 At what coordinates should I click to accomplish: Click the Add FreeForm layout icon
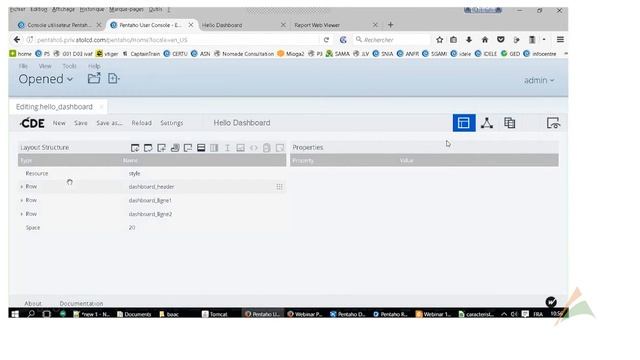[x=188, y=148]
